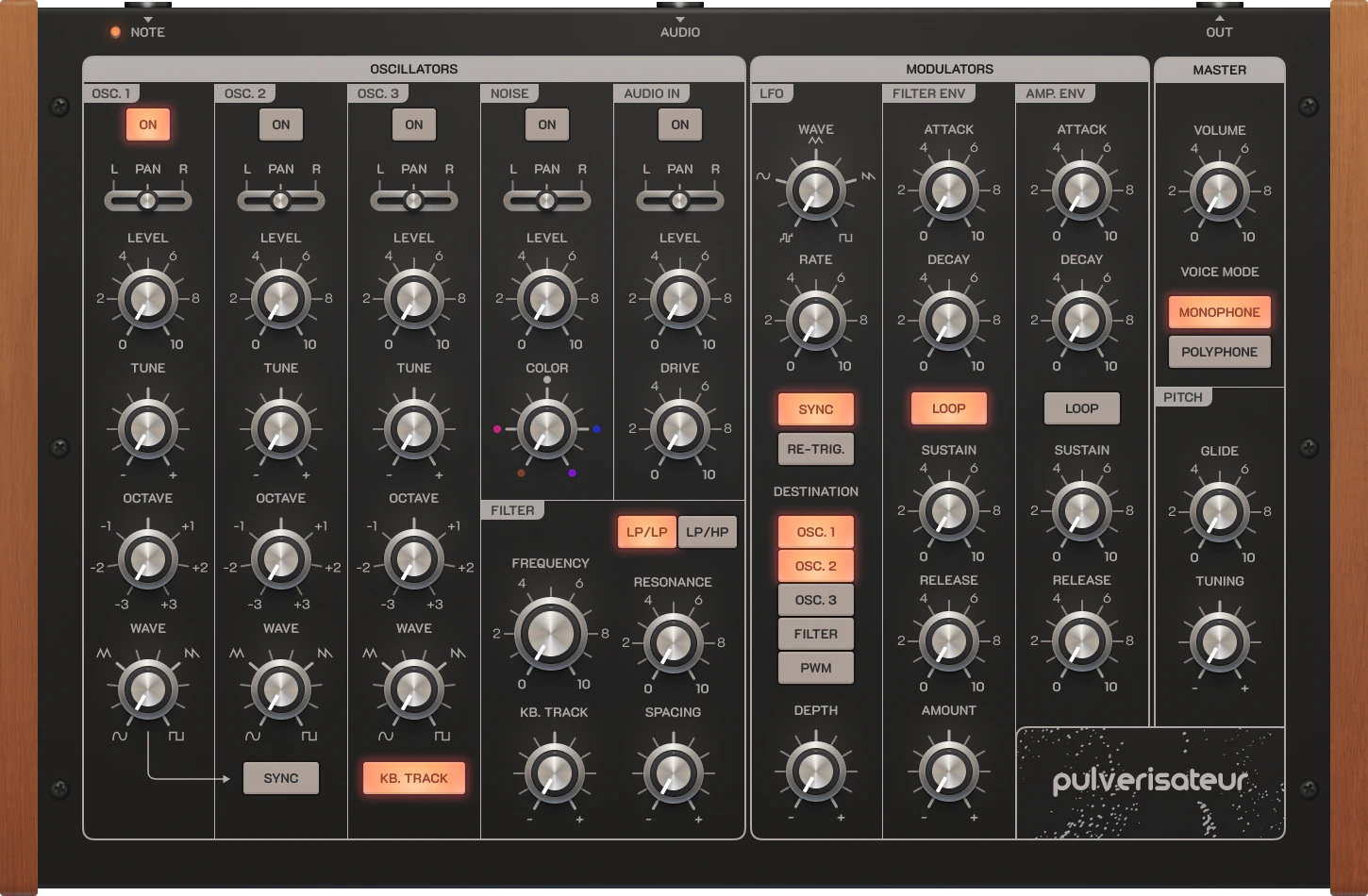Click the pulverisateur logo
Screen dimensions: 1368x896
pos(1150,781)
